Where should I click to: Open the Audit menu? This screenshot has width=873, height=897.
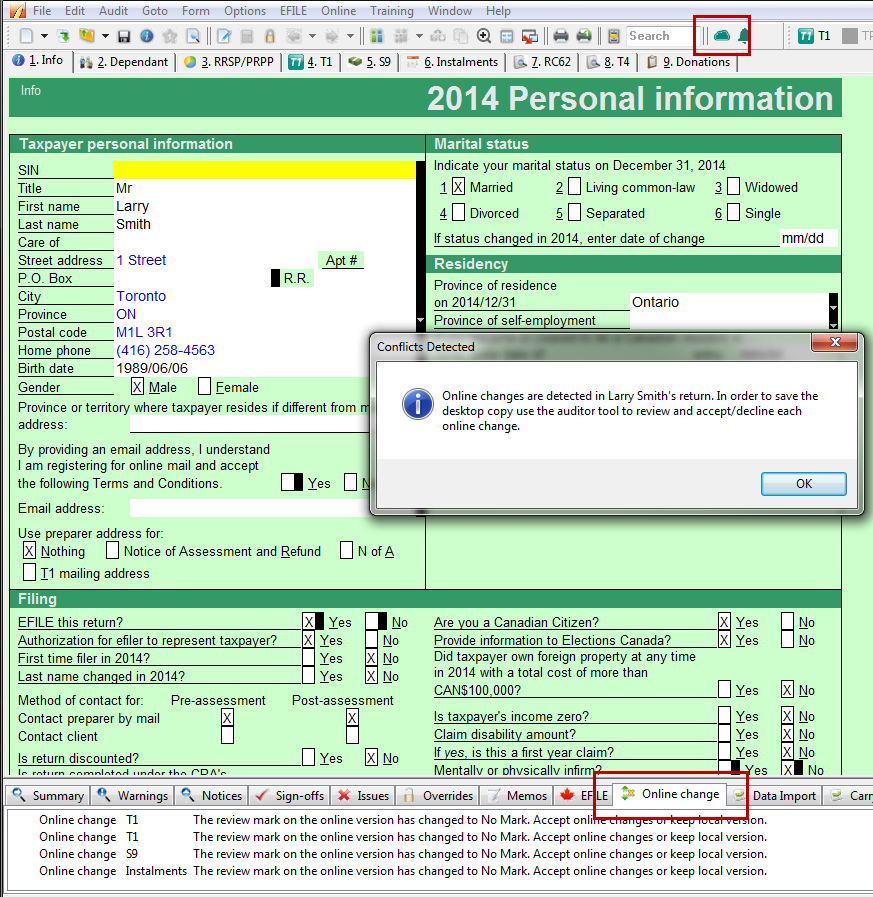click(x=113, y=11)
